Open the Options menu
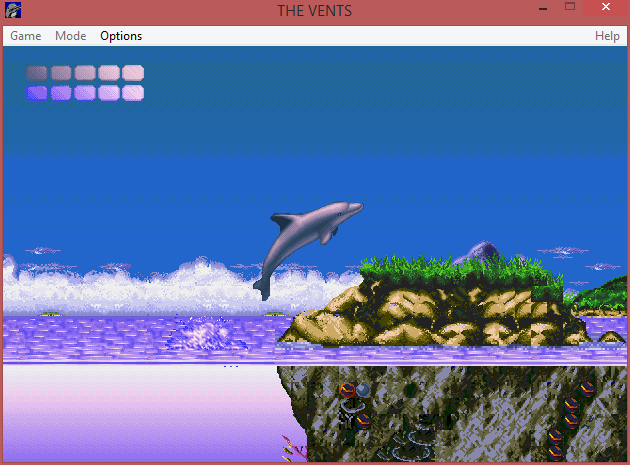Image resolution: width=630 pixels, height=465 pixels. (x=121, y=36)
